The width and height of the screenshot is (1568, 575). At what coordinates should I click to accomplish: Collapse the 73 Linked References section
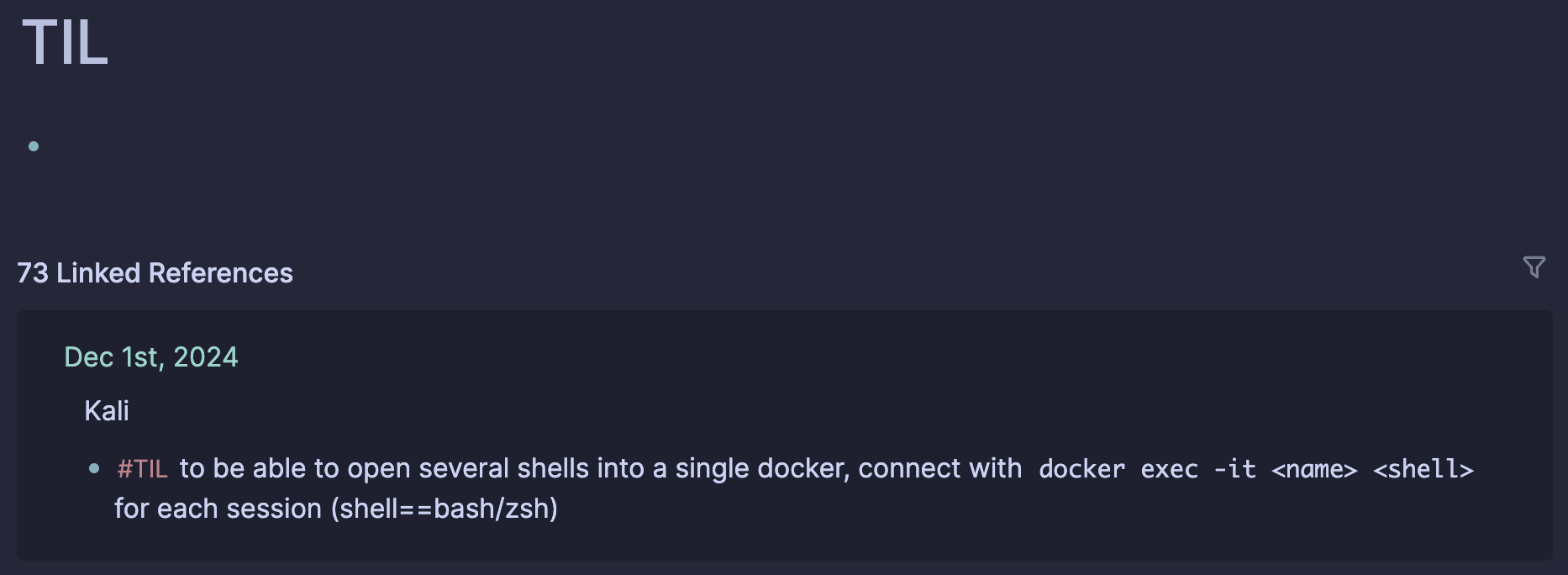pos(155,273)
